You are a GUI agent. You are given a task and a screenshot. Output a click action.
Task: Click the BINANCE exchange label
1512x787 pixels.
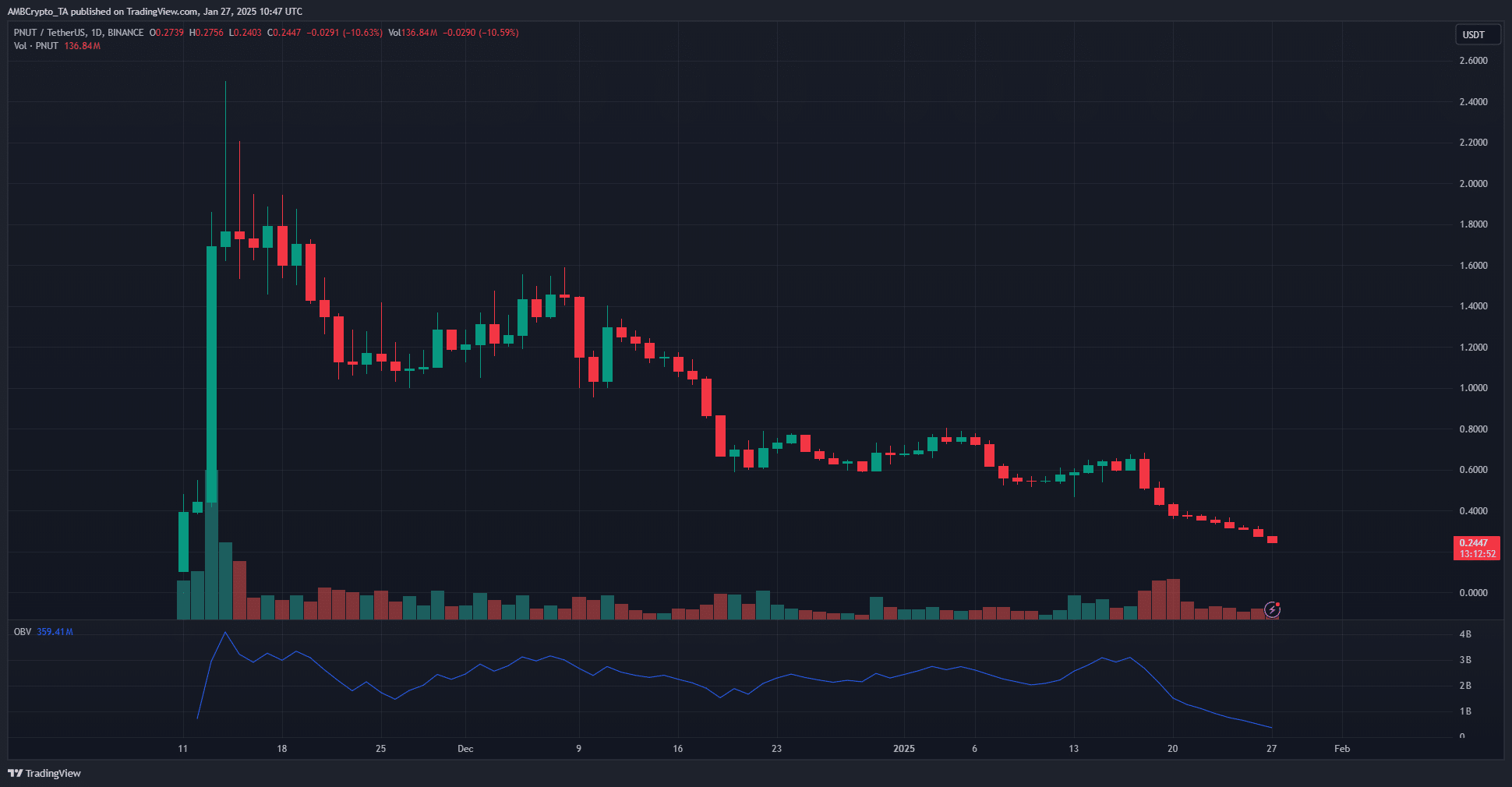(125, 33)
